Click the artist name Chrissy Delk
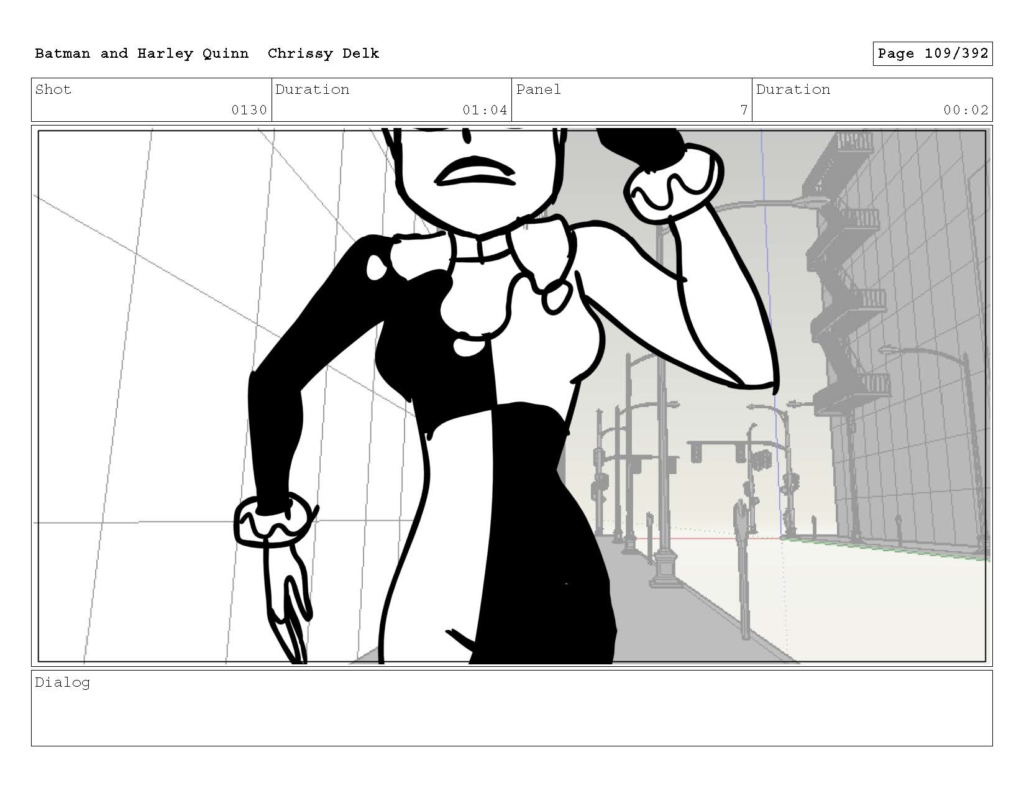The width and height of the screenshot is (1024, 793). (323, 54)
